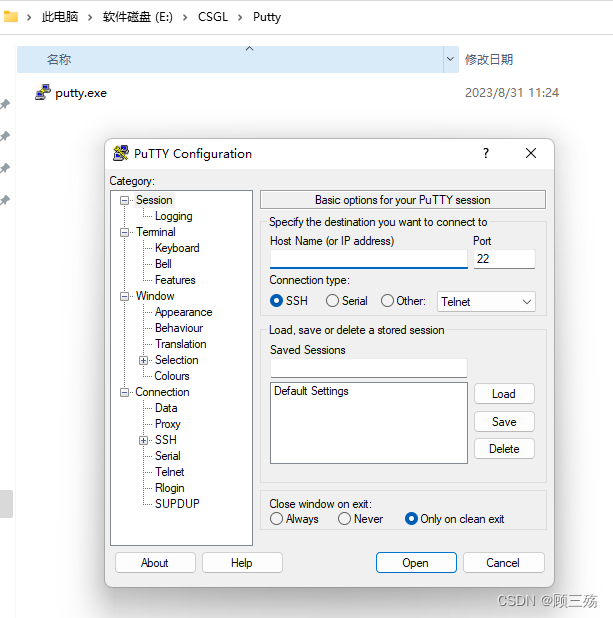The width and height of the screenshot is (613, 618).
Task: Click the Help button
Action: pyautogui.click(x=242, y=562)
